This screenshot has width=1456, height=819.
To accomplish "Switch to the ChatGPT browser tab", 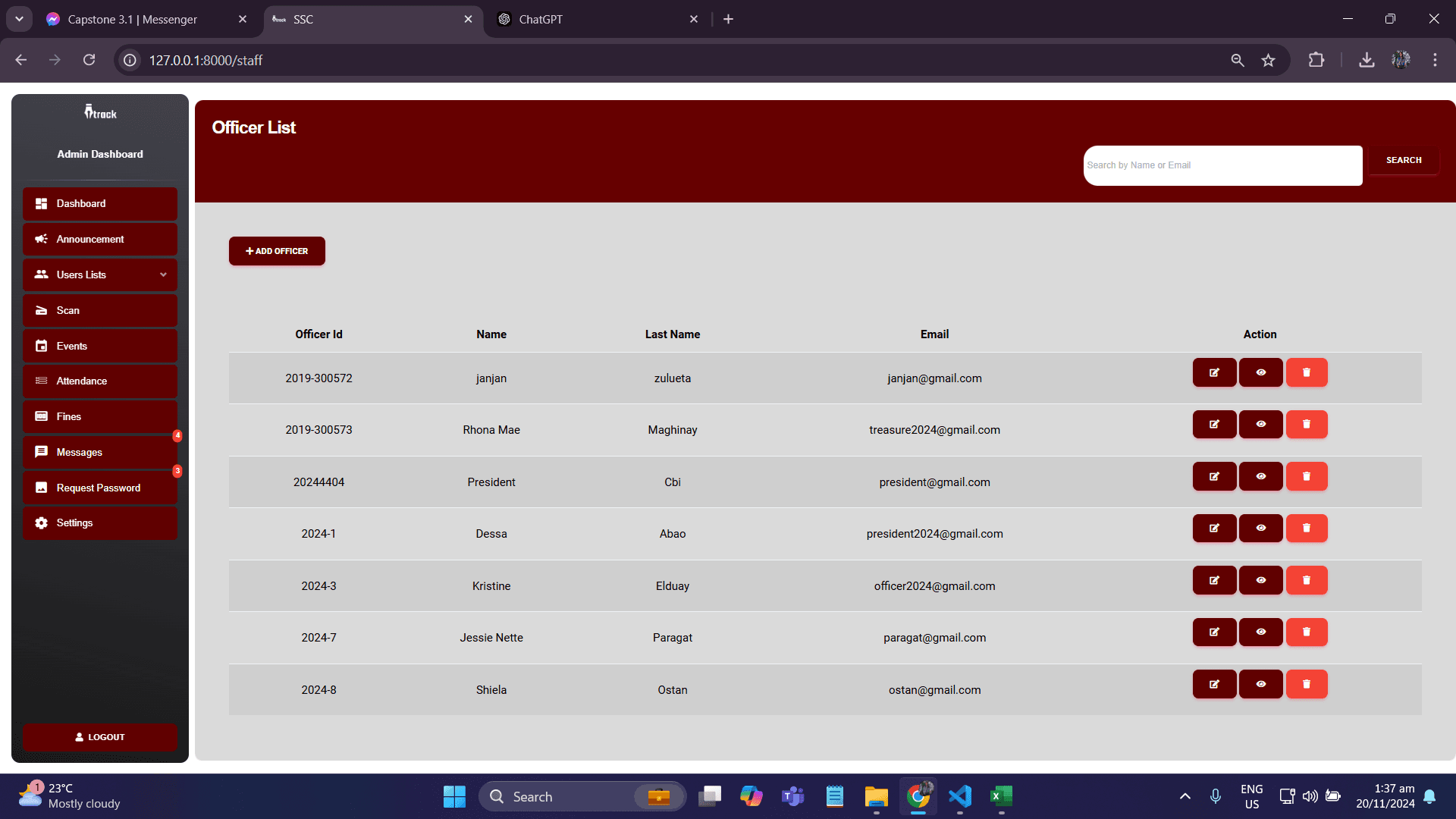I will click(x=598, y=19).
